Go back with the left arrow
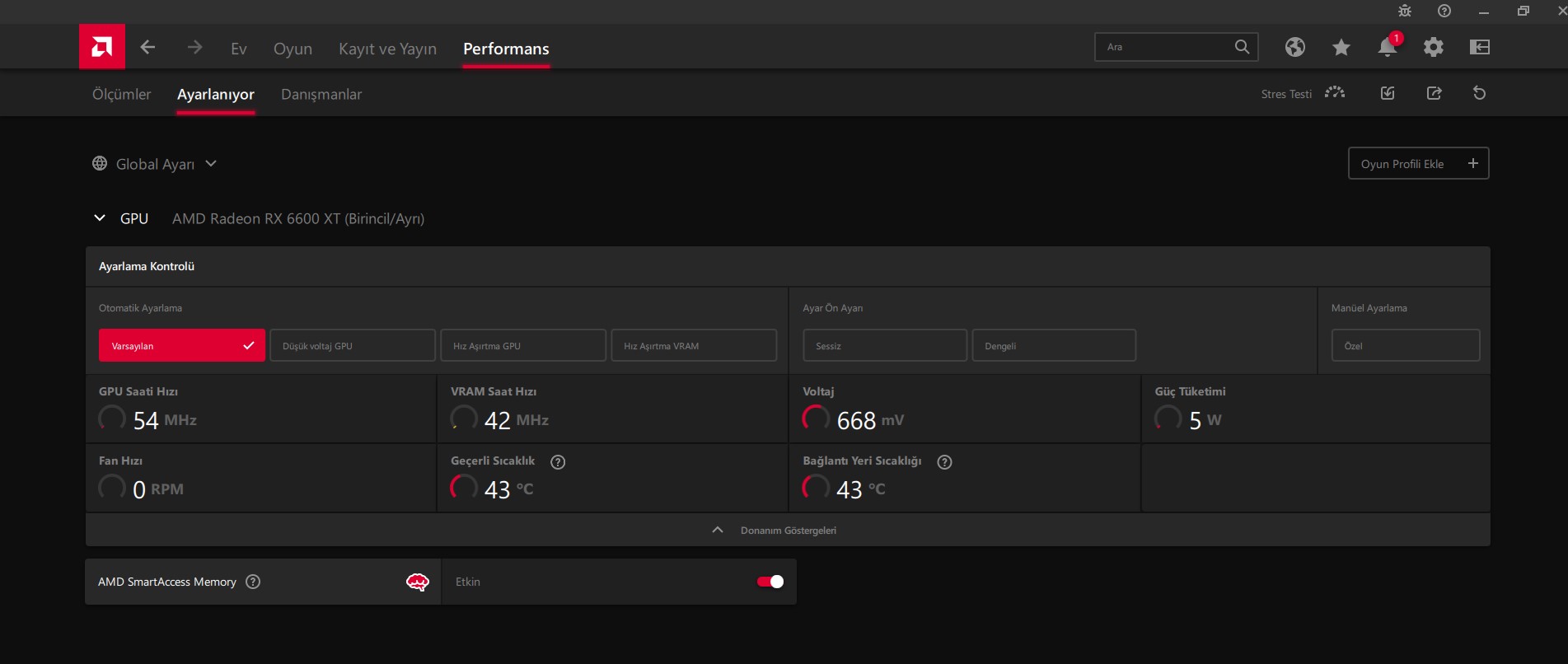Screen dimensions: 1568x664 pyautogui.click(x=147, y=47)
